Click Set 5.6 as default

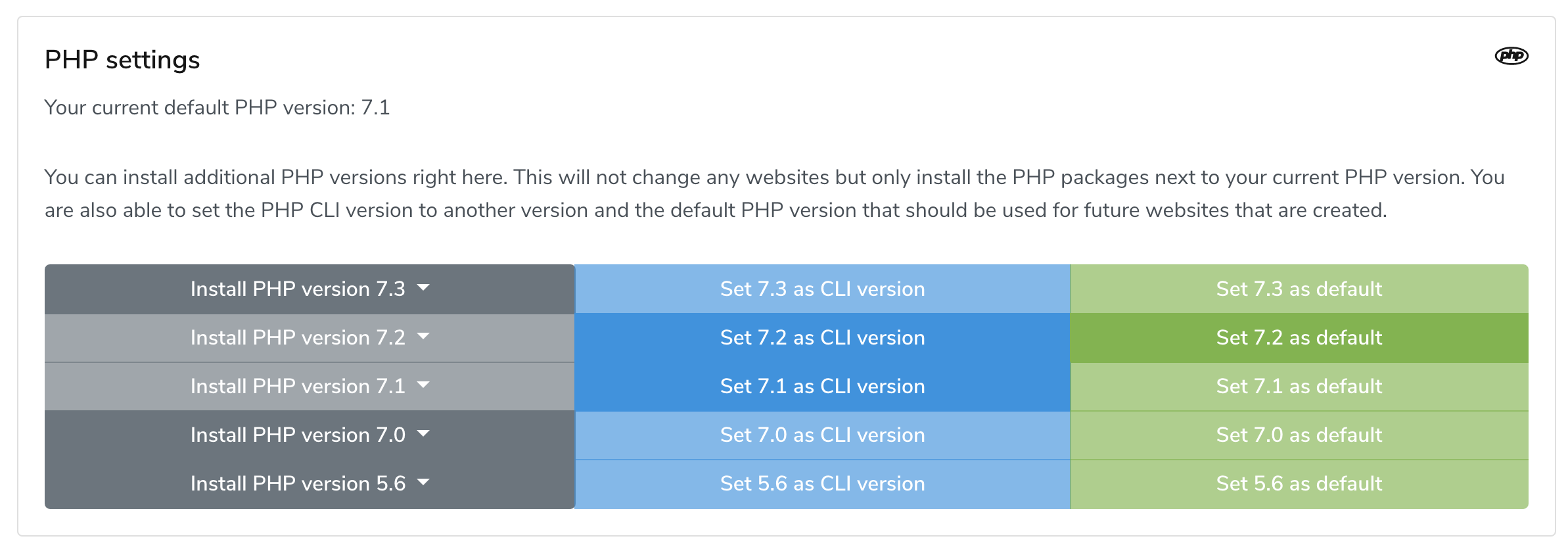tap(1299, 483)
